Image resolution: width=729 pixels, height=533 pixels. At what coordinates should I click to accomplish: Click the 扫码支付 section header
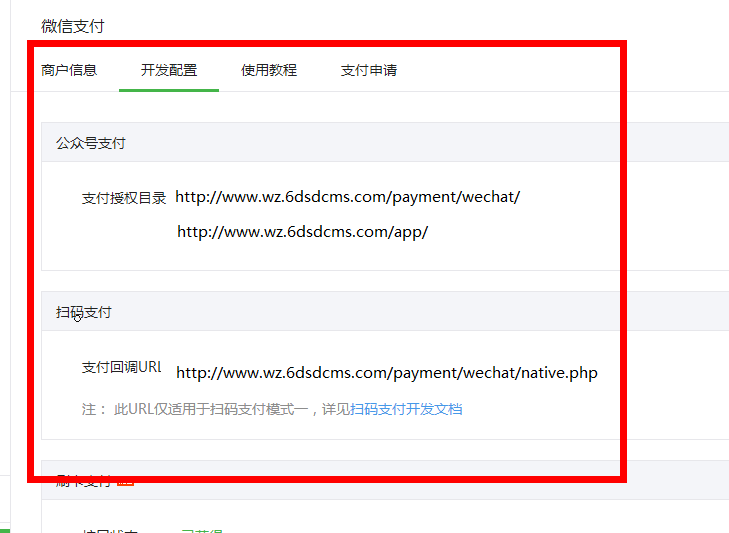[84, 312]
